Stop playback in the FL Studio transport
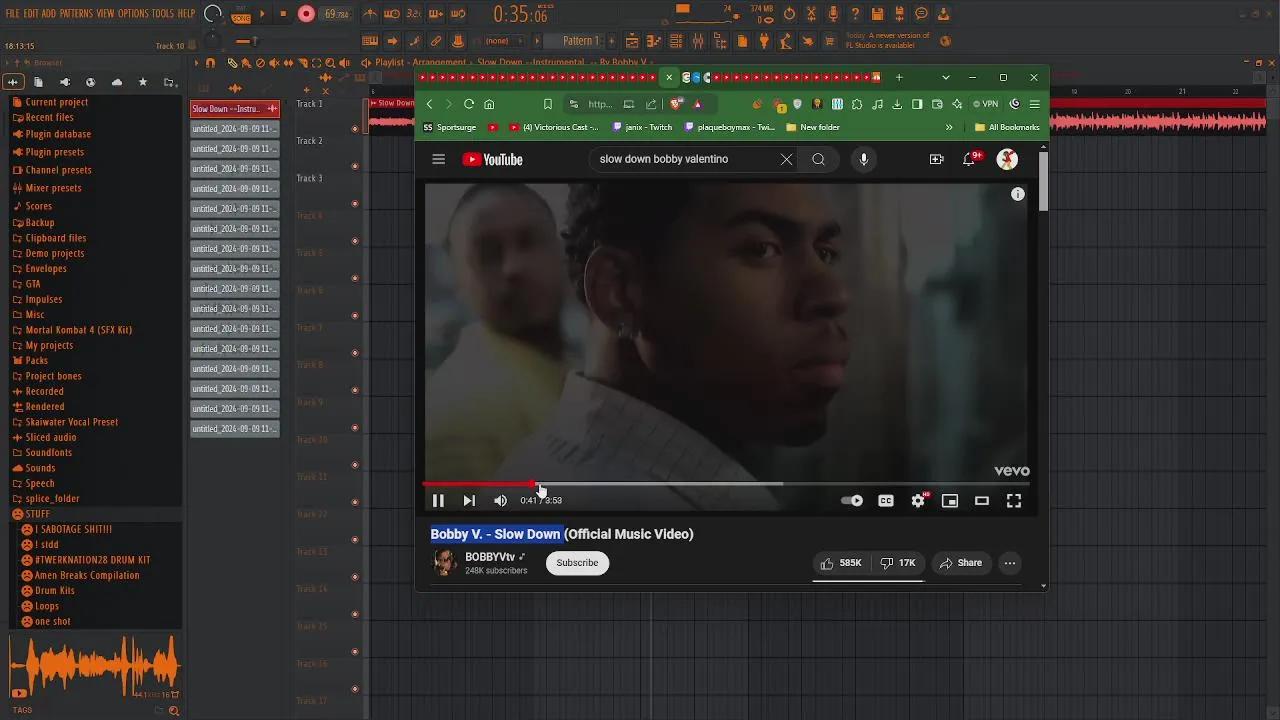This screenshot has width=1280, height=720. click(x=283, y=14)
